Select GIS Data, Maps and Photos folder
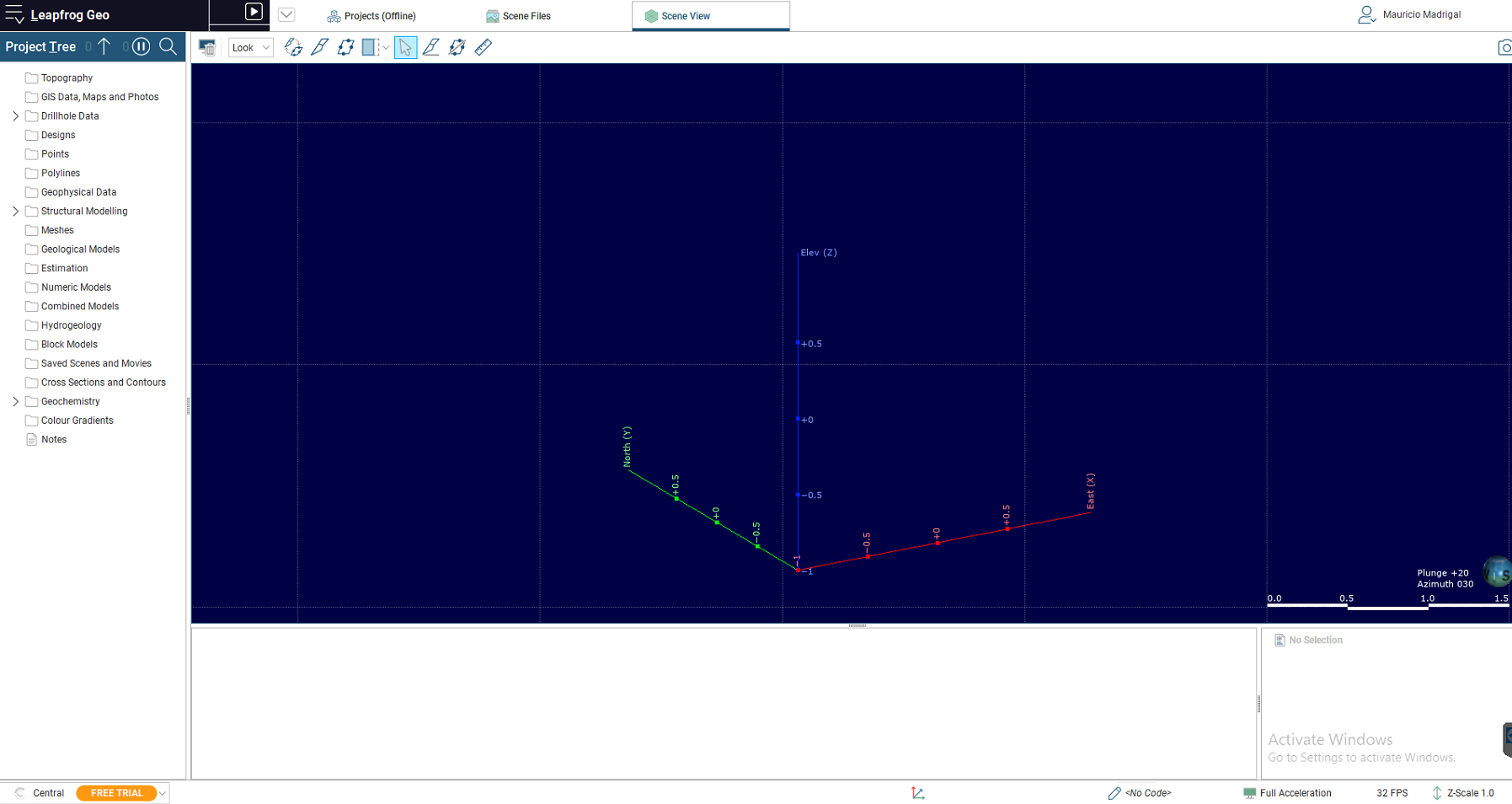 pos(99,97)
